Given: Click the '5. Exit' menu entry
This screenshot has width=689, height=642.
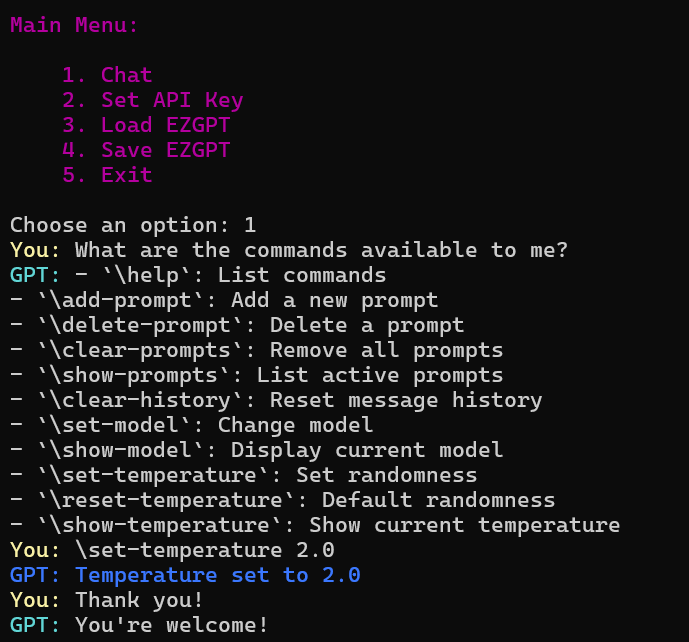Looking at the screenshot, I should click(x=107, y=175).
